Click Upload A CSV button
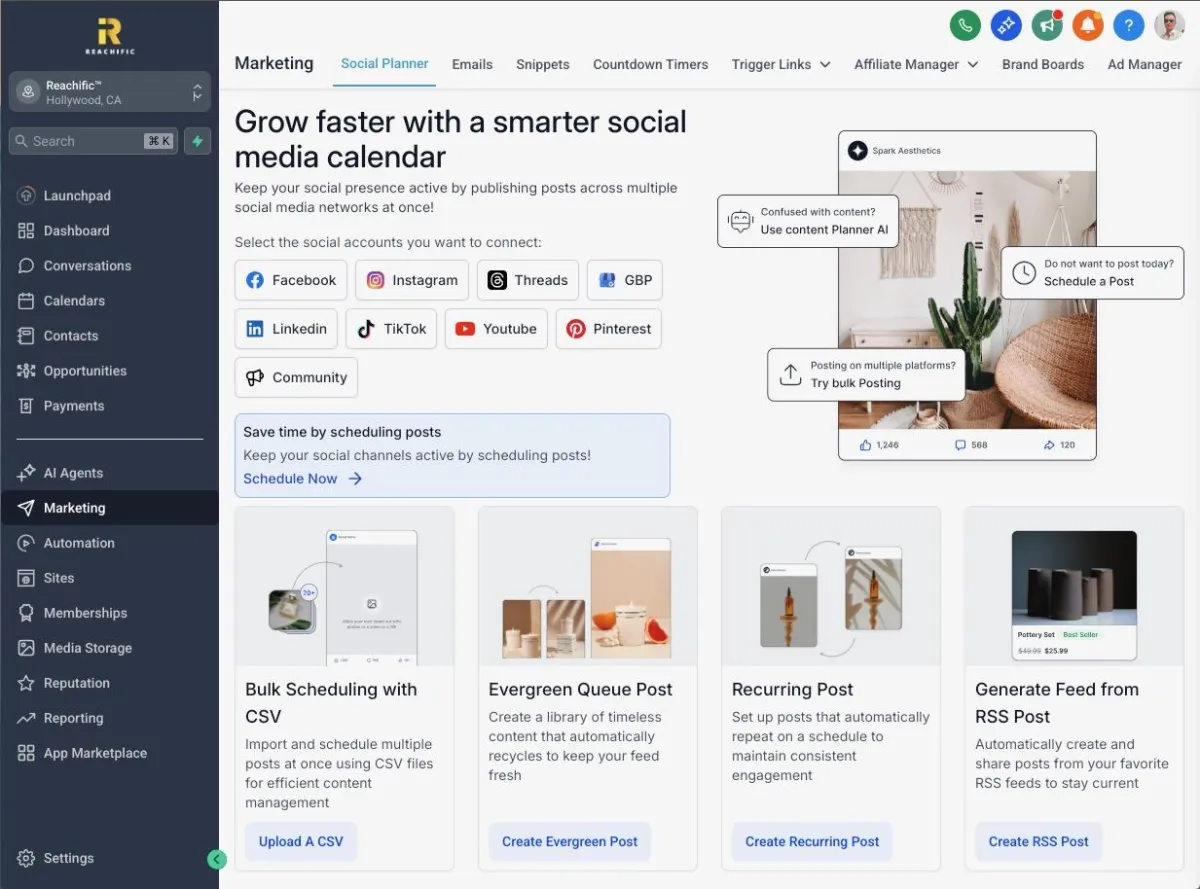Screen dimensions: 1200x889 [x=301, y=841]
